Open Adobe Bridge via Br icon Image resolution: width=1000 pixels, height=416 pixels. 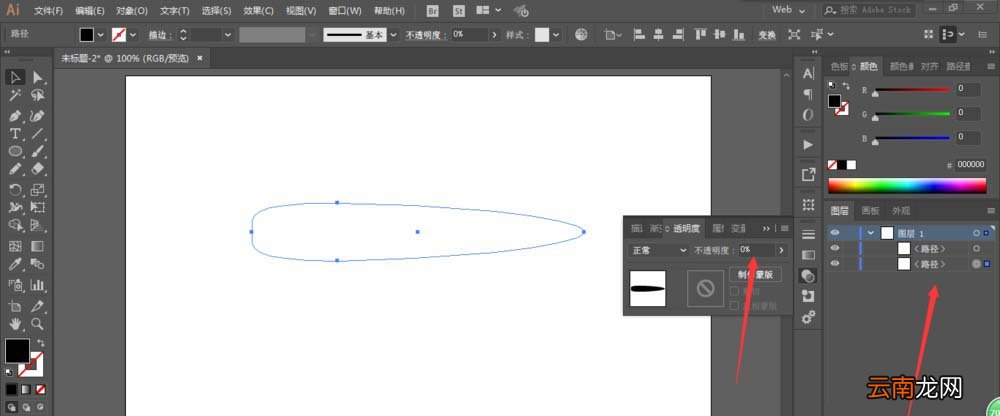(x=433, y=10)
